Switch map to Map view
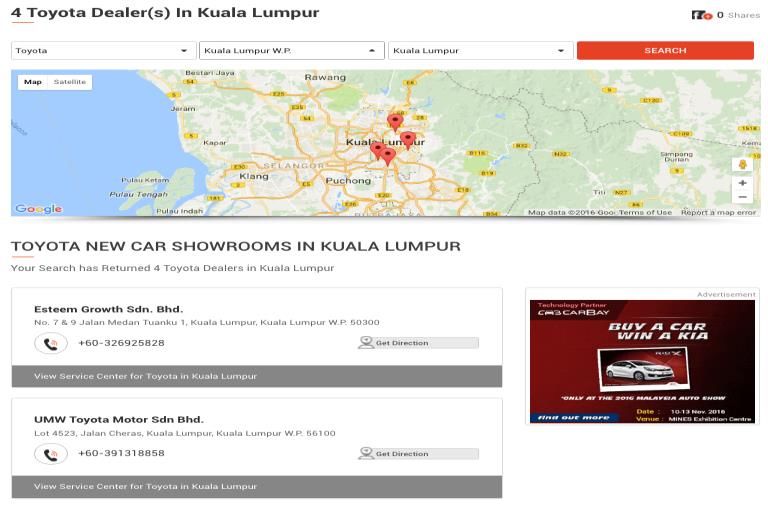The height and width of the screenshot is (506, 768). (33, 82)
